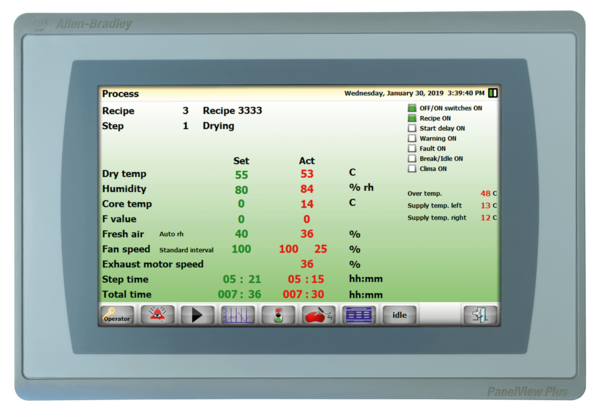Screen dimensions: 600x417
Task: Toggle Recipe ON checkbox
Action: point(411,118)
